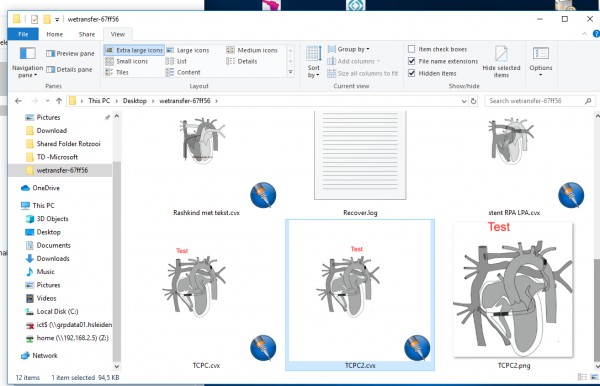Switch to details view via status bar icon
The height and width of the screenshot is (386, 600).
(582, 377)
